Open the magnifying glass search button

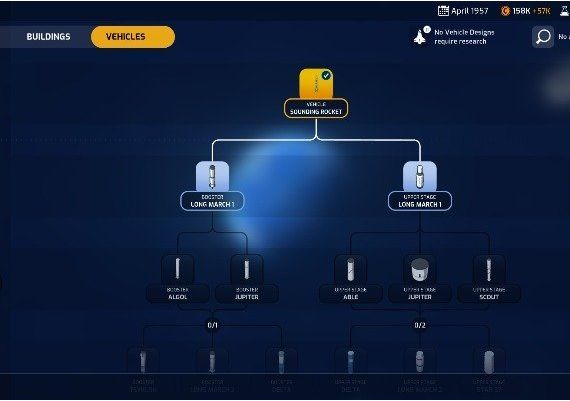click(543, 37)
